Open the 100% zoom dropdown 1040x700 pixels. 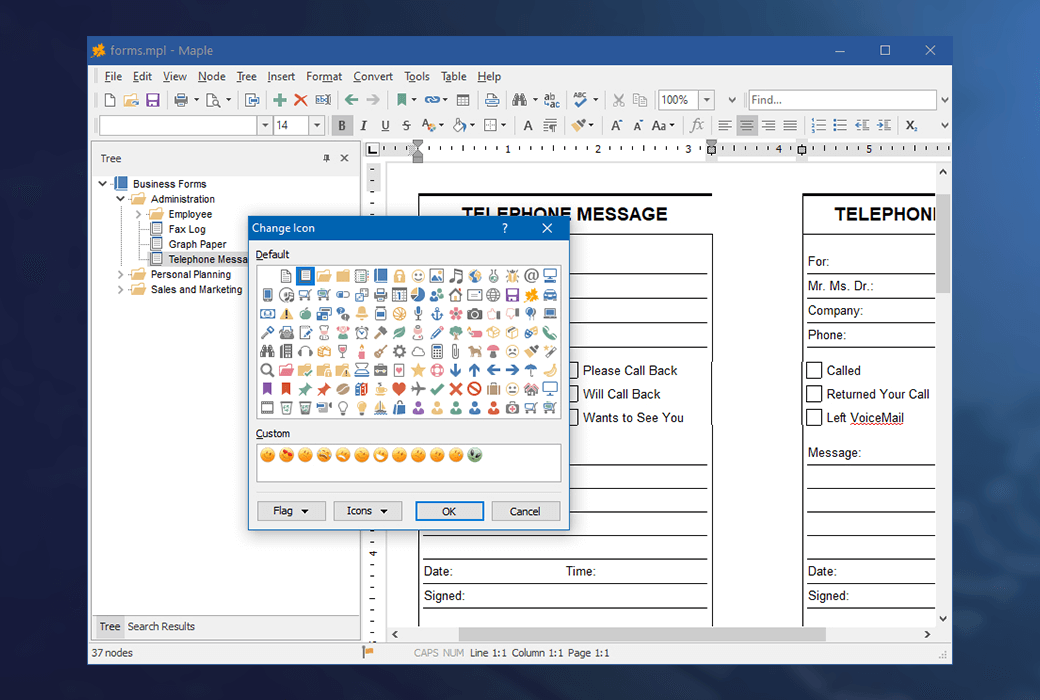(706, 100)
